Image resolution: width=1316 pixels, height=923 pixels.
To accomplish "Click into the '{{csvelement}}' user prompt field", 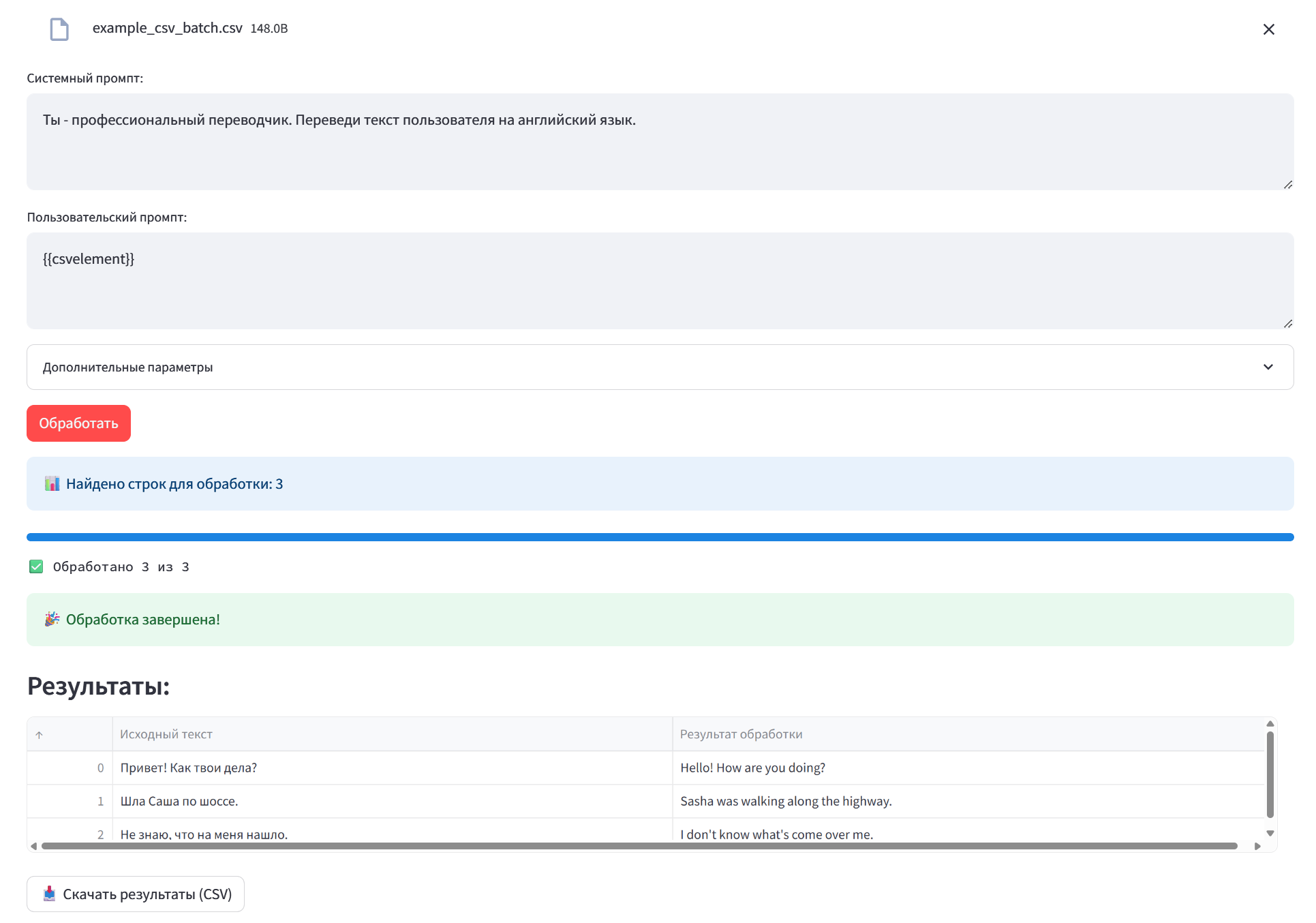I will click(660, 281).
